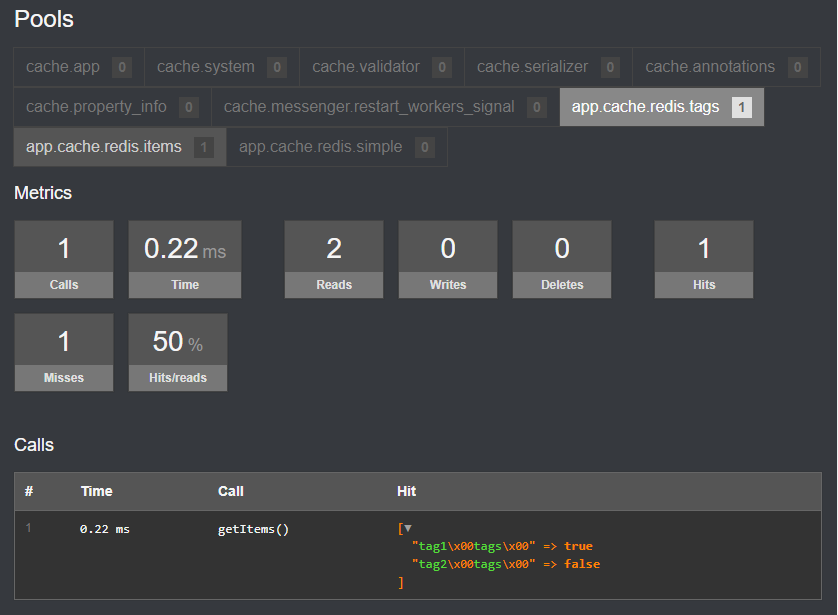This screenshot has width=838, height=615.
Task: Click the Call column header
Action: [x=231, y=491]
